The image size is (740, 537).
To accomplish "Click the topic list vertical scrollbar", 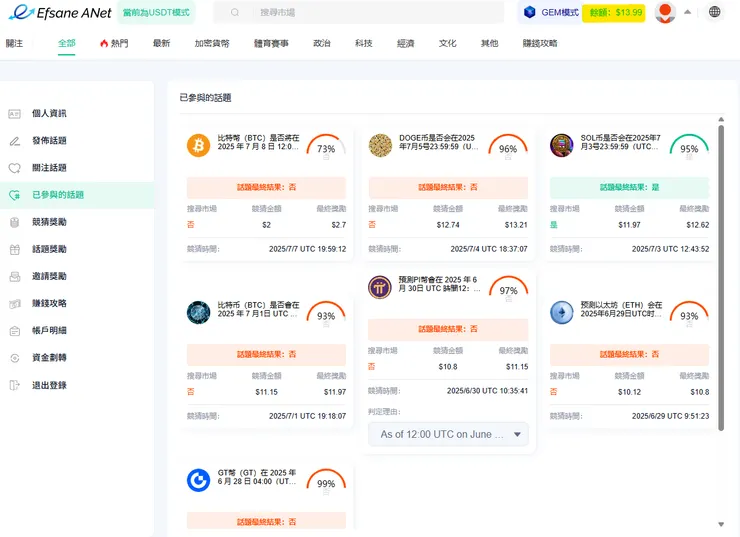I will pos(721,278).
